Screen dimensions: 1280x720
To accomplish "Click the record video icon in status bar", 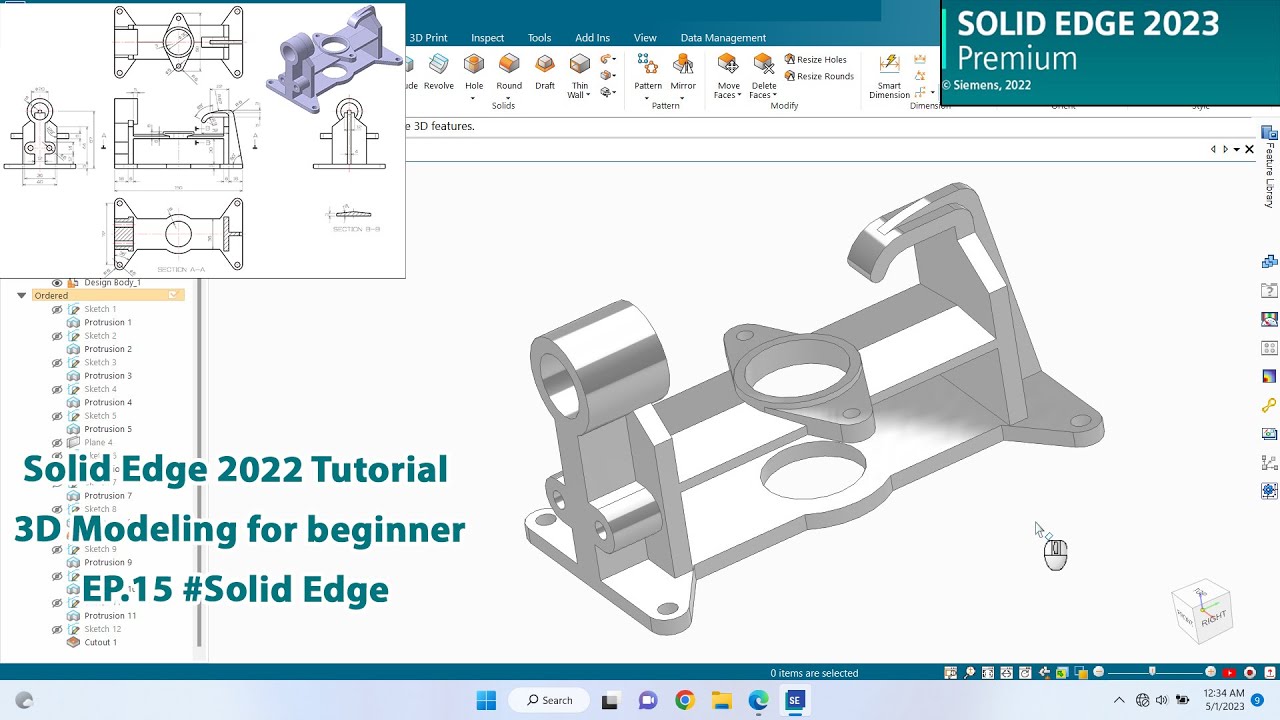I will [1249, 673].
